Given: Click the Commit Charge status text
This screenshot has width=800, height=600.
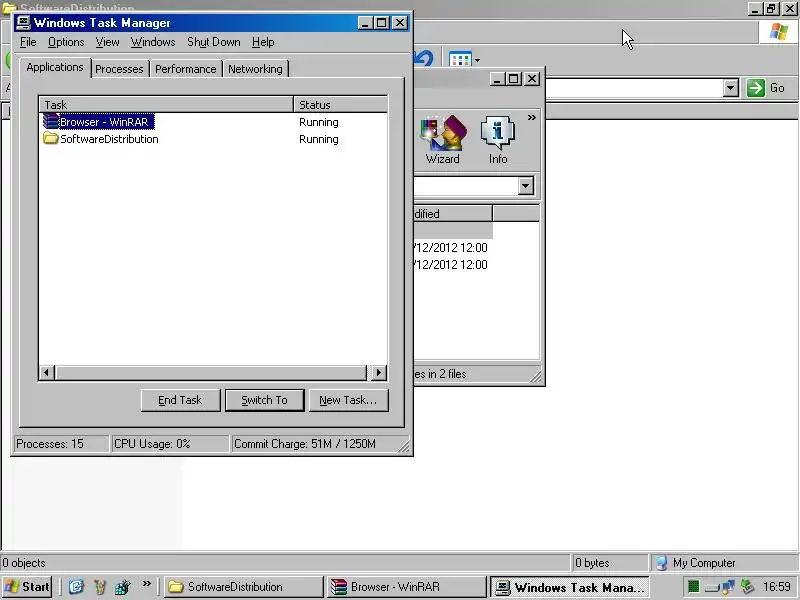Looking at the screenshot, I should 305,444.
